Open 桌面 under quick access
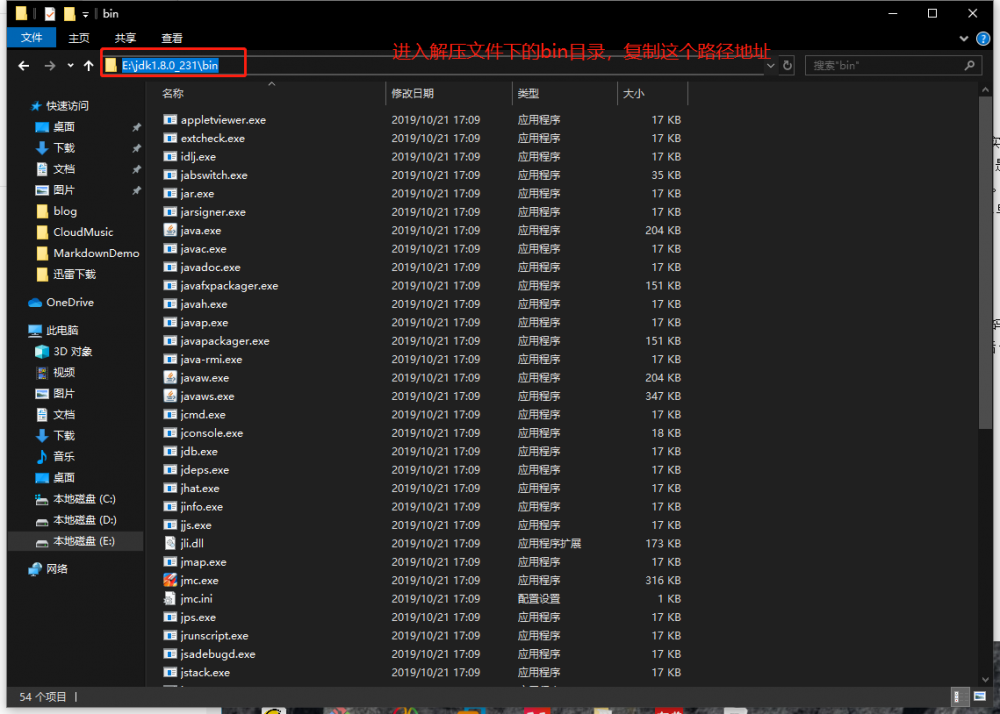The image size is (1000, 714). (64, 127)
